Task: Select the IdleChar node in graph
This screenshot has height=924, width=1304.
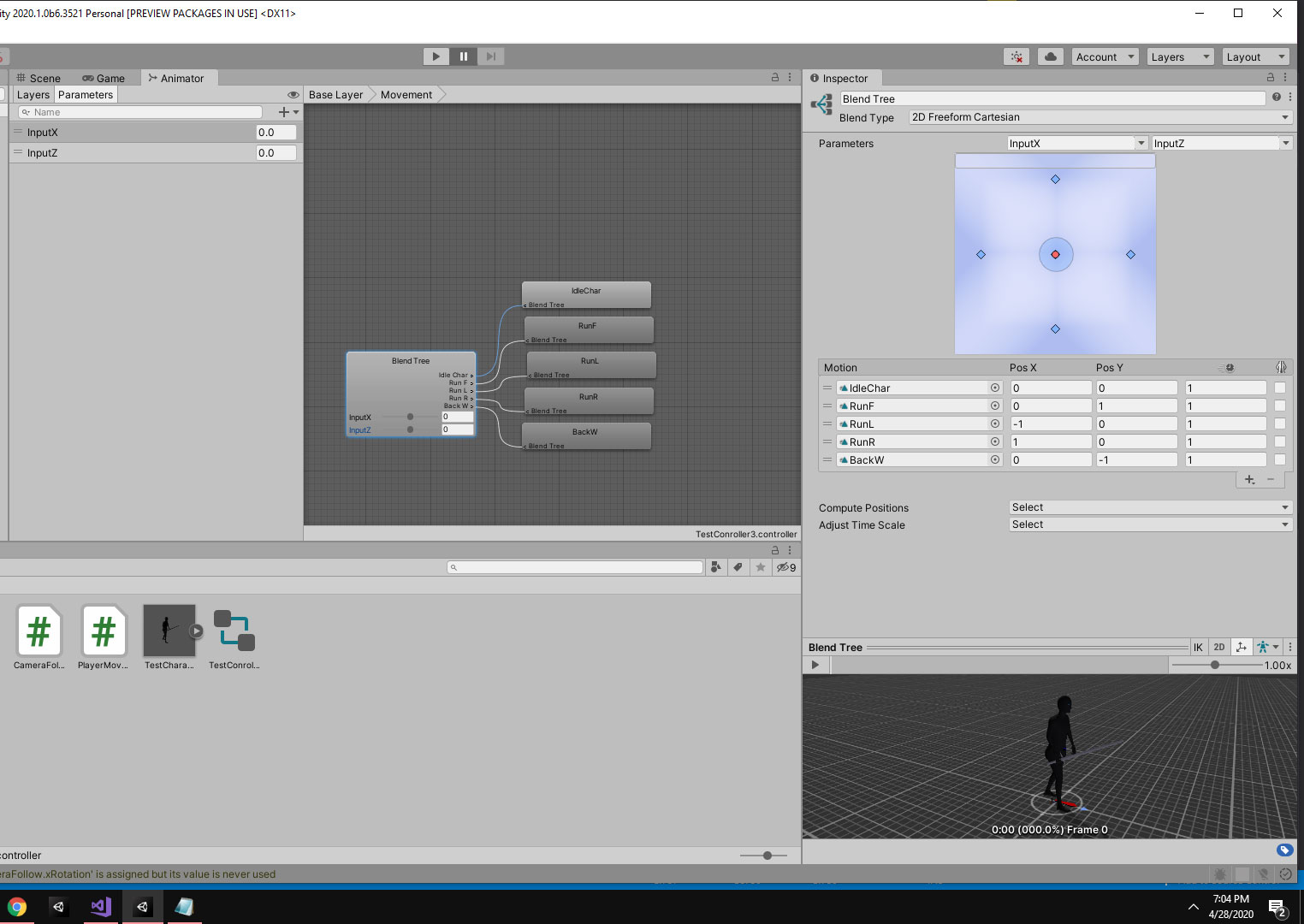Action: point(586,294)
